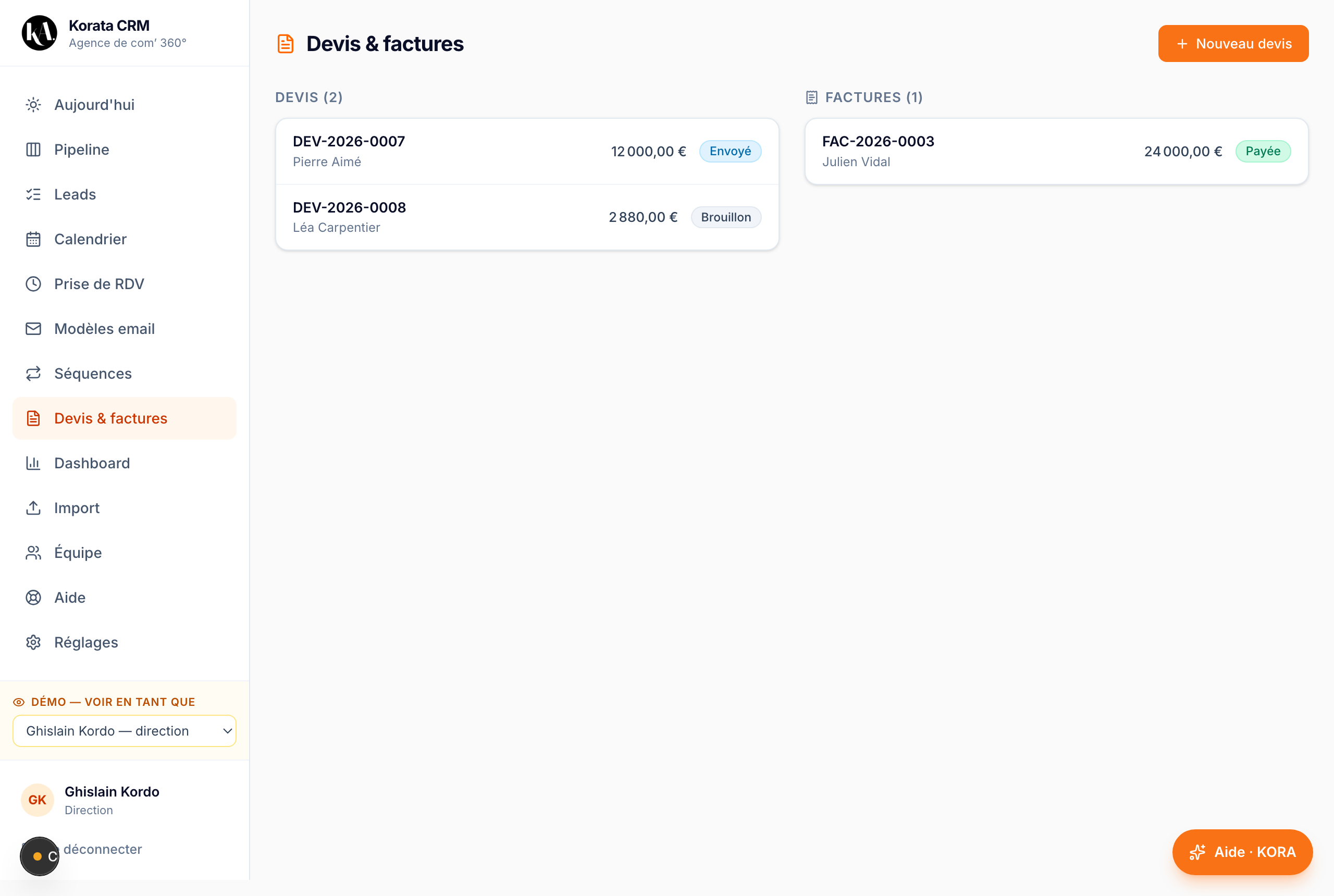Click the déconnecter link
The height and width of the screenshot is (896, 1334).
[102, 849]
